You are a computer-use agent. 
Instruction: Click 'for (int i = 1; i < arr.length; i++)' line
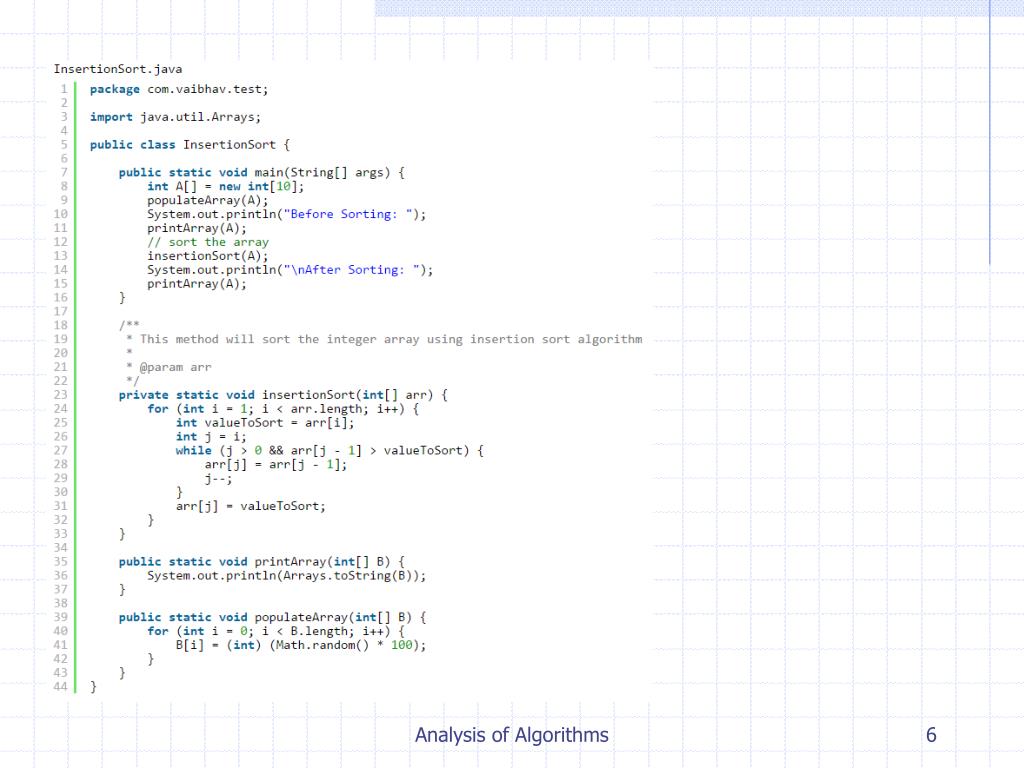click(283, 409)
